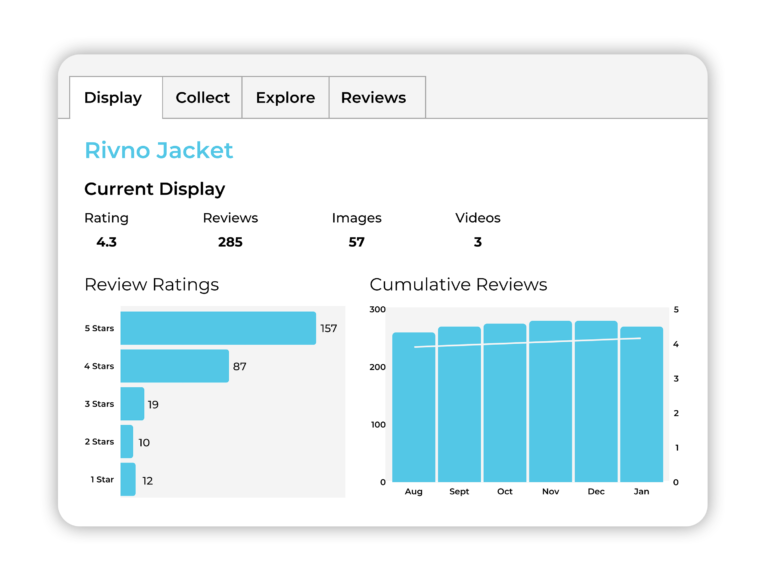Click the Rating value 4.3
The width and height of the screenshot is (768, 586).
tap(106, 242)
